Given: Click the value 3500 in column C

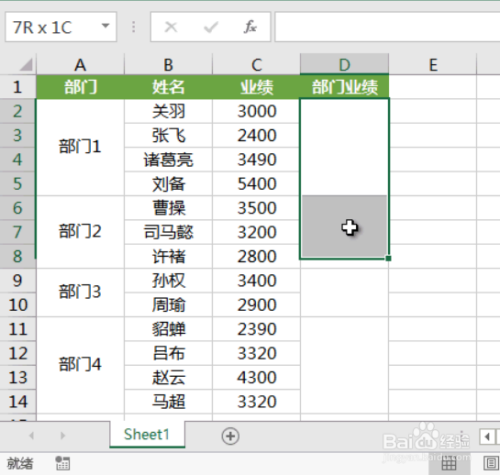Looking at the screenshot, I should click(256, 208).
